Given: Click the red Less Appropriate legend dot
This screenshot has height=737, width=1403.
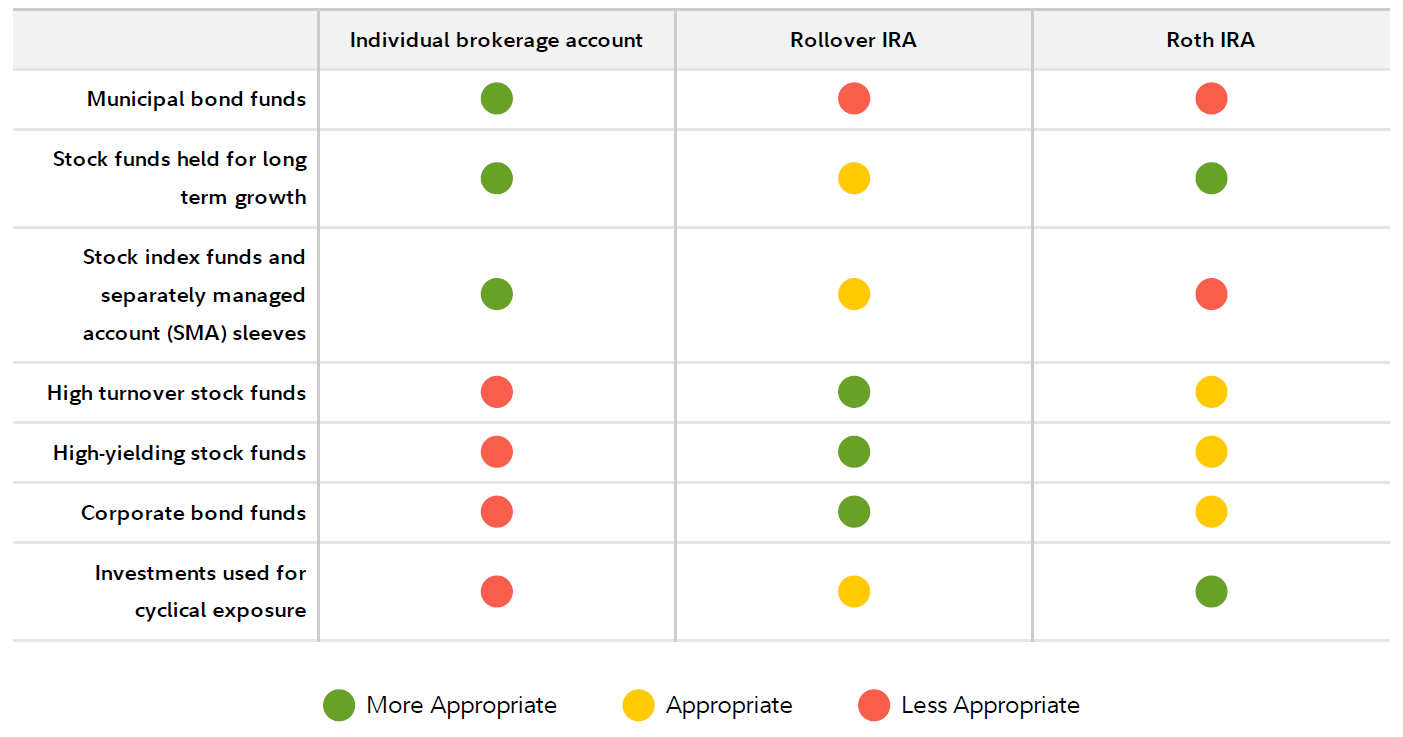Looking at the screenshot, I should (874, 706).
